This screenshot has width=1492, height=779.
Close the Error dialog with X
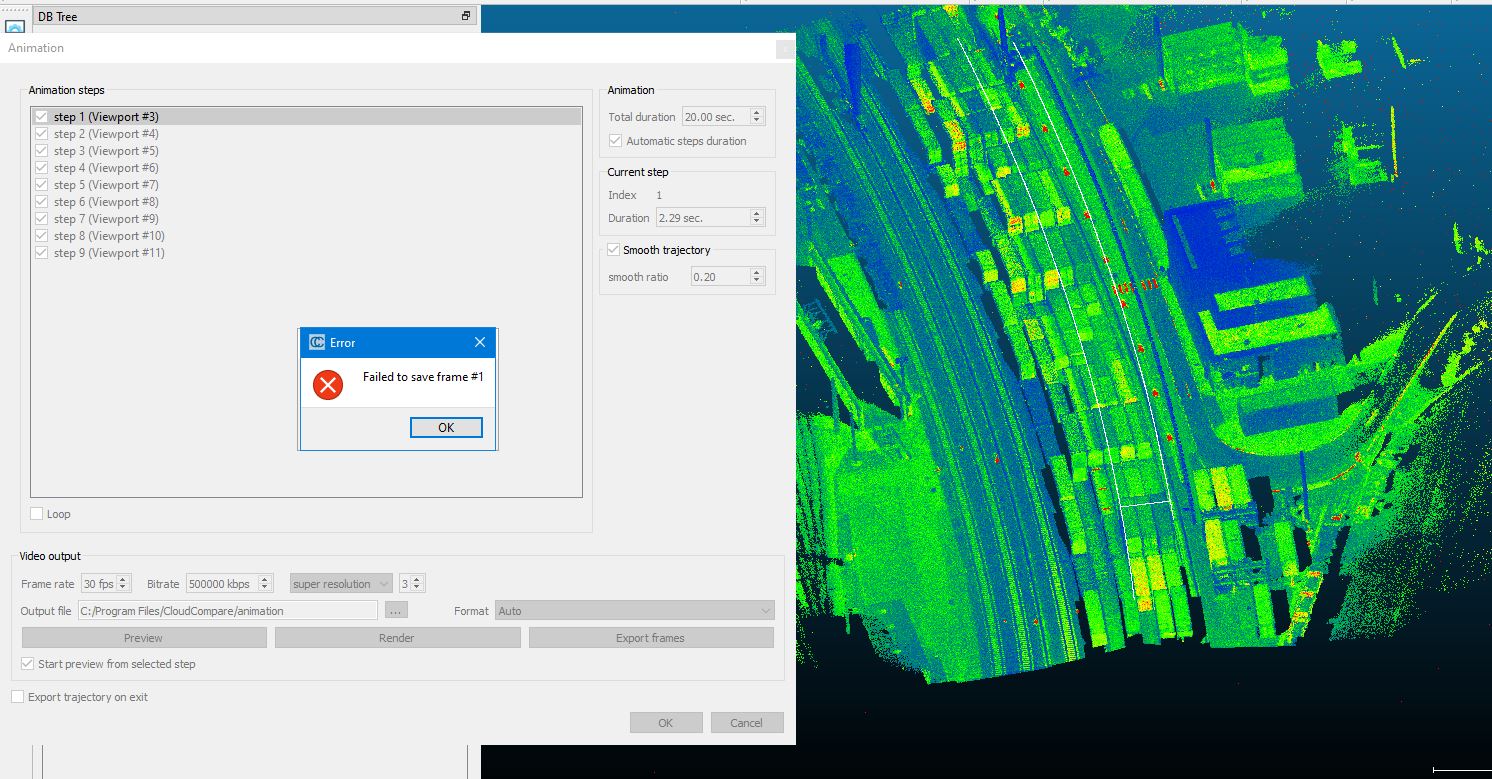pyautogui.click(x=480, y=342)
